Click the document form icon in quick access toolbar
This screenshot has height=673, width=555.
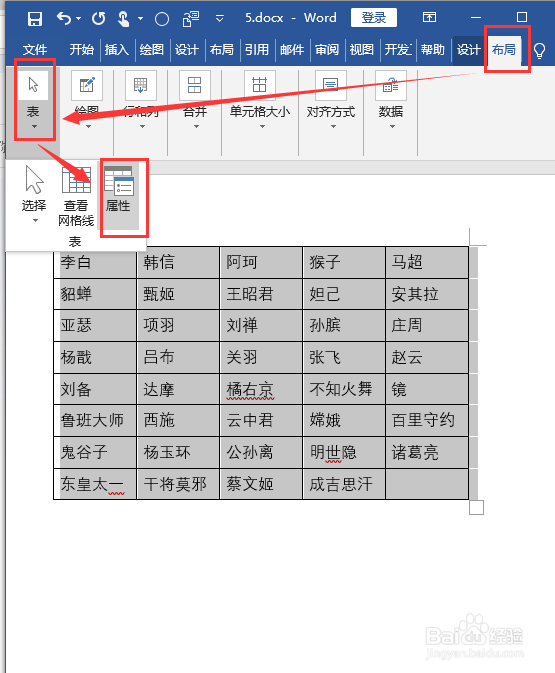point(191,19)
